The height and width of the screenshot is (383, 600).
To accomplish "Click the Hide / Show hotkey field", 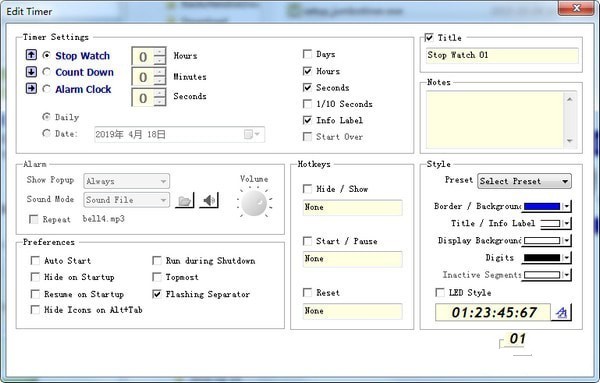I will coord(352,207).
